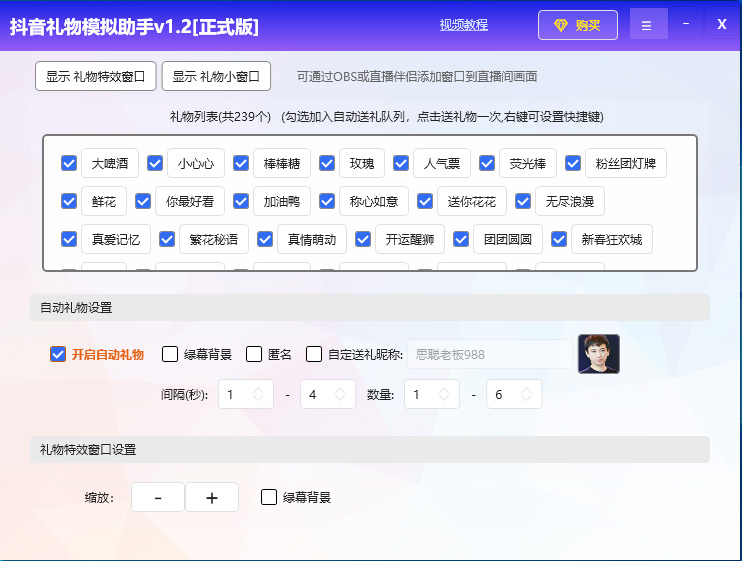This screenshot has height=561, width=742.
Task: Uncheck the 棒棒糖 gift checkbox
Action: [241, 163]
